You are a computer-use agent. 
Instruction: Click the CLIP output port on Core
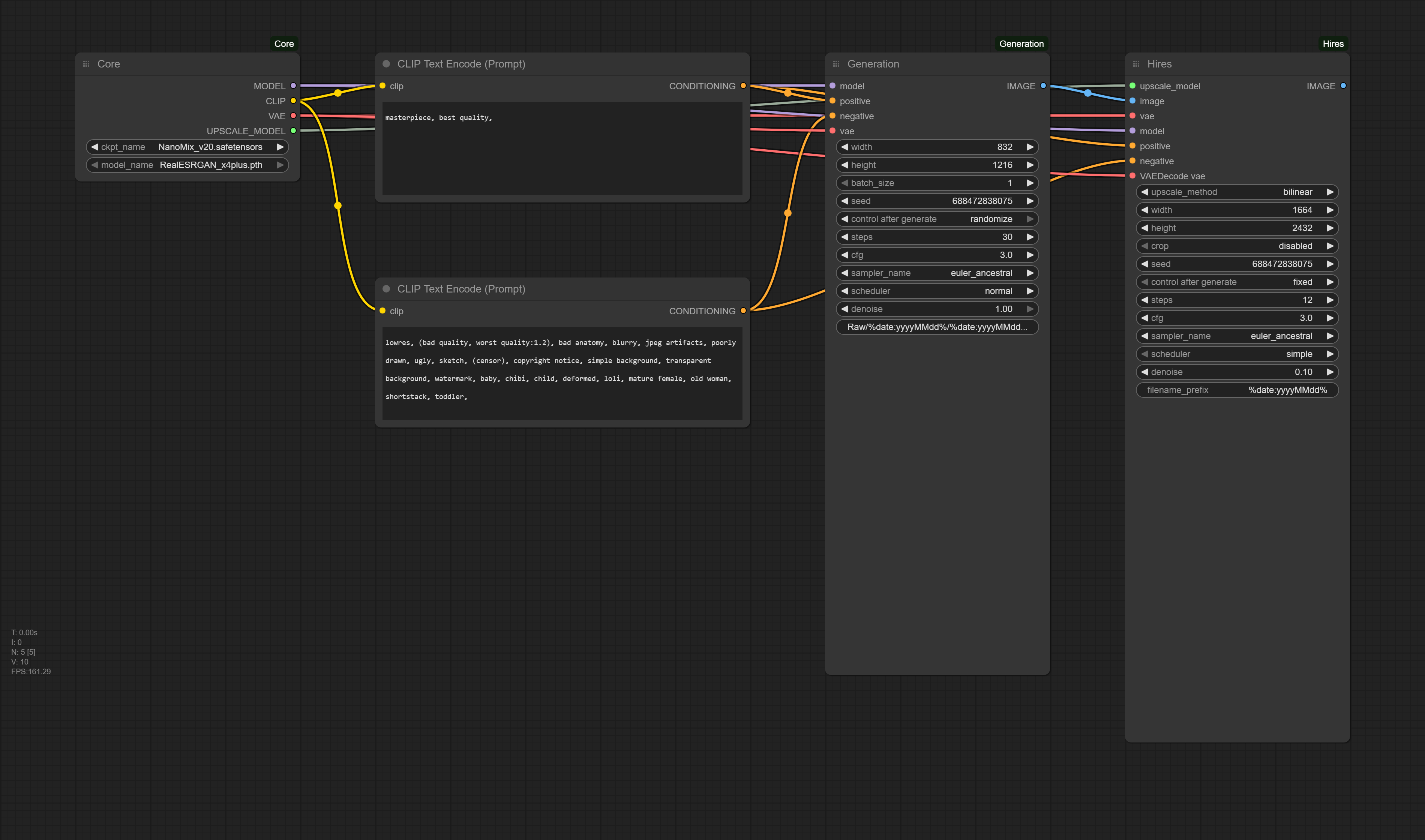coord(293,101)
